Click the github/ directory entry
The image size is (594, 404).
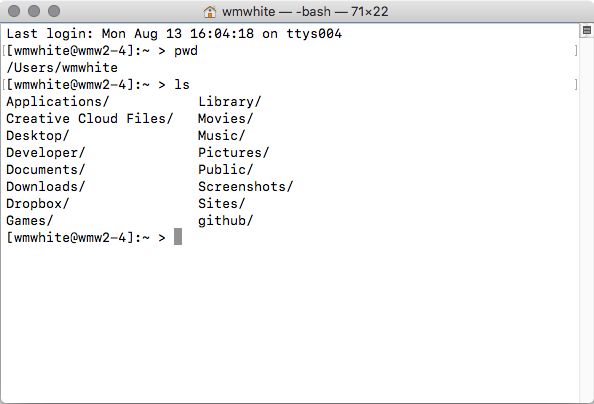click(x=225, y=221)
